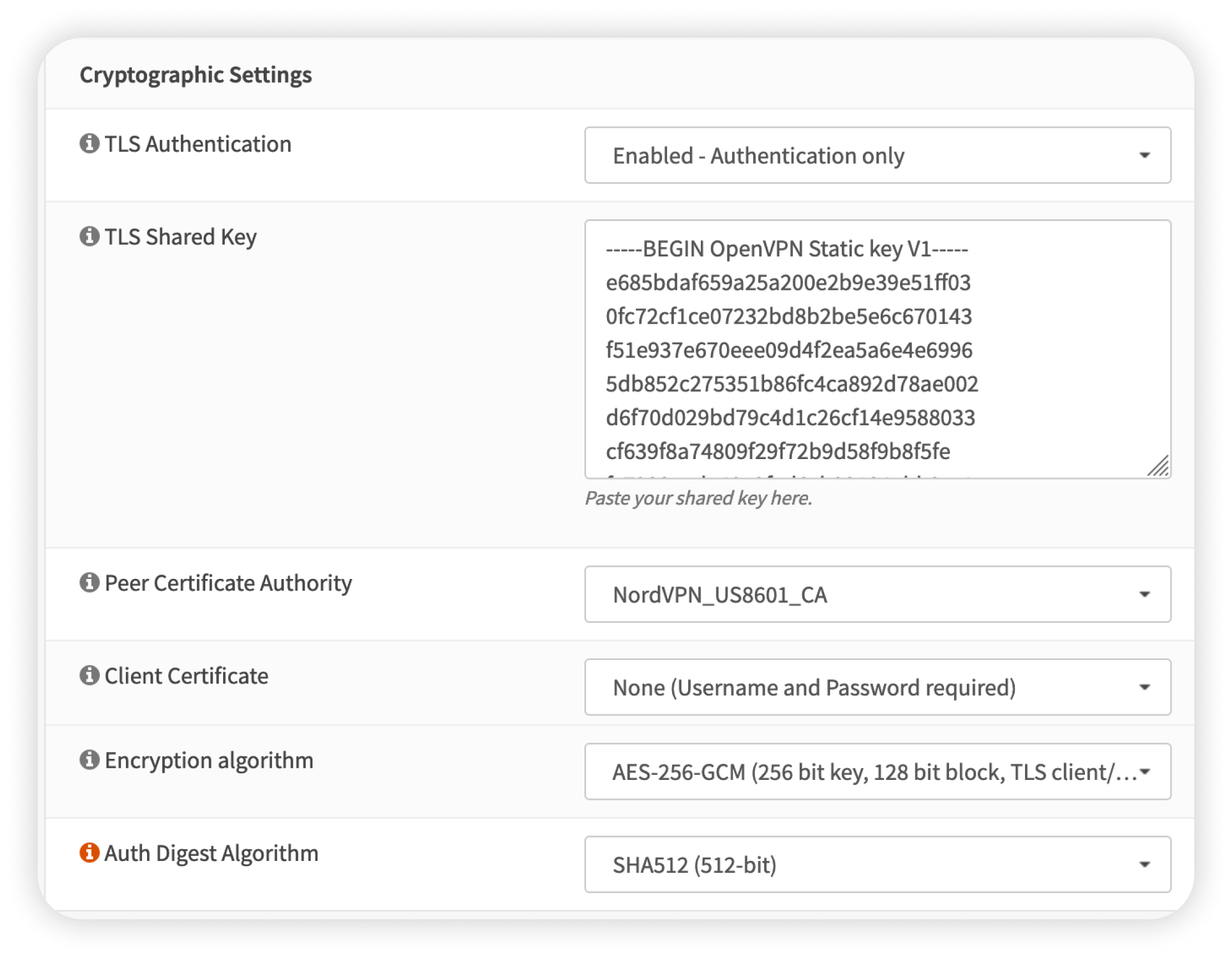Click the Cryptographic Settings section header
The image size is (1232, 957).
(195, 74)
